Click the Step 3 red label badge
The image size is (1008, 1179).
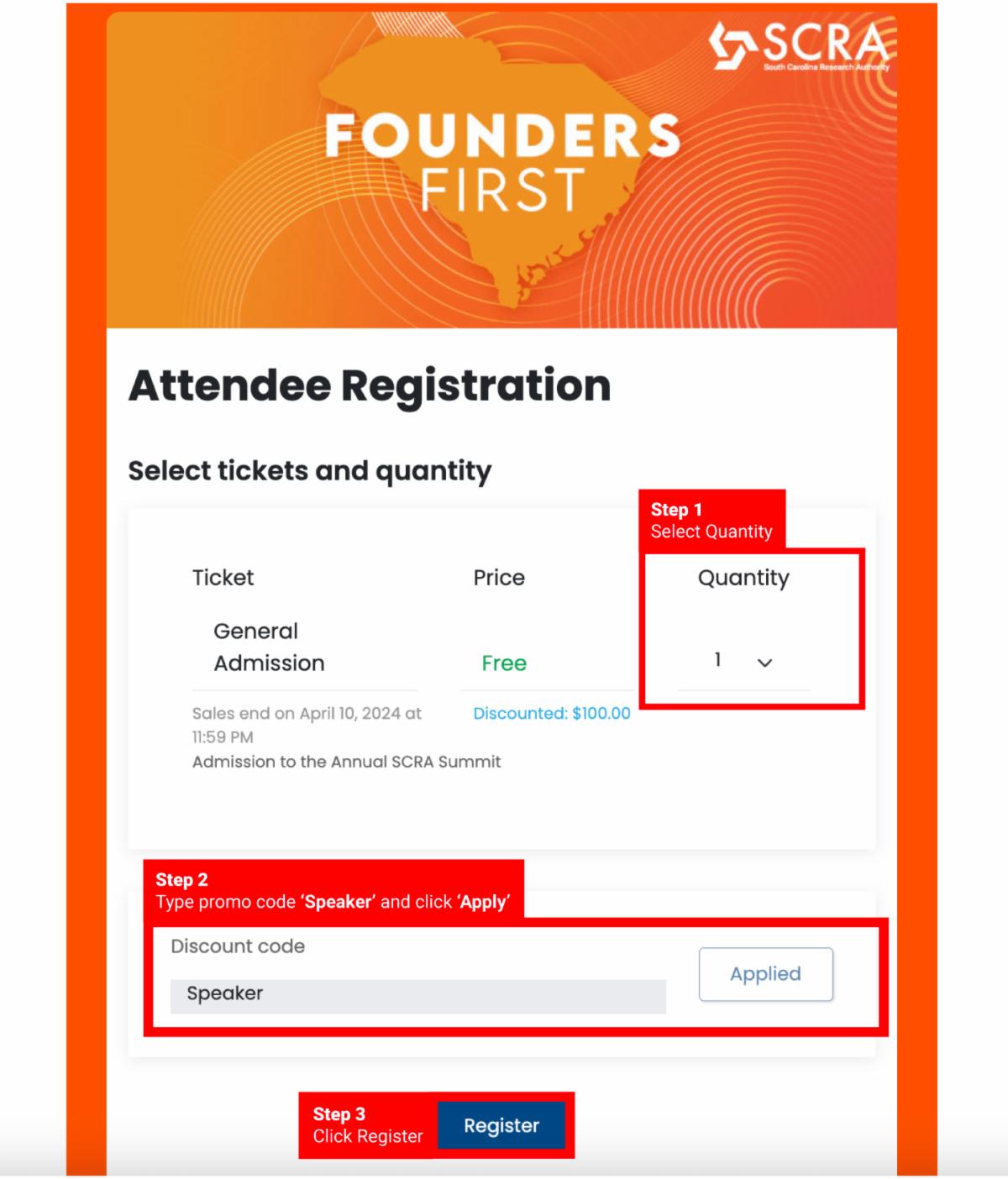tap(365, 1125)
